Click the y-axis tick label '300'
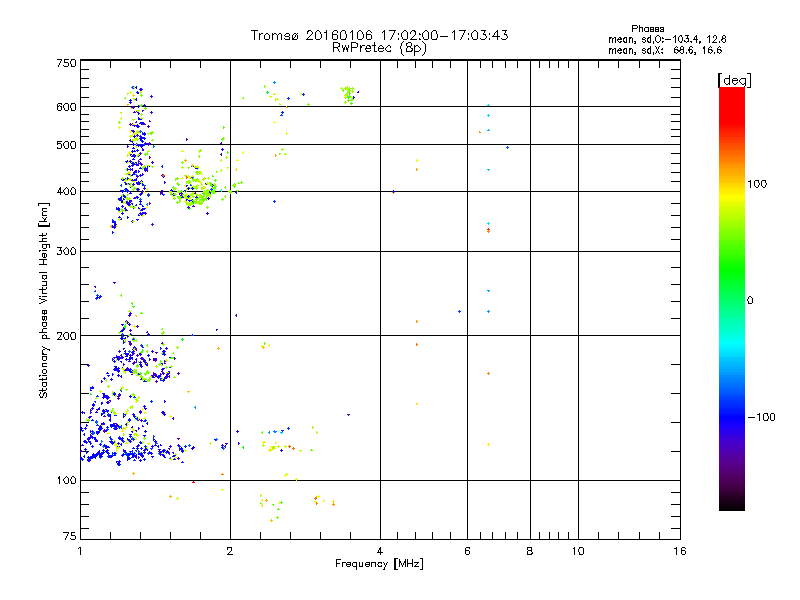The width and height of the screenshot is (800, 600). tap(66, 252)
